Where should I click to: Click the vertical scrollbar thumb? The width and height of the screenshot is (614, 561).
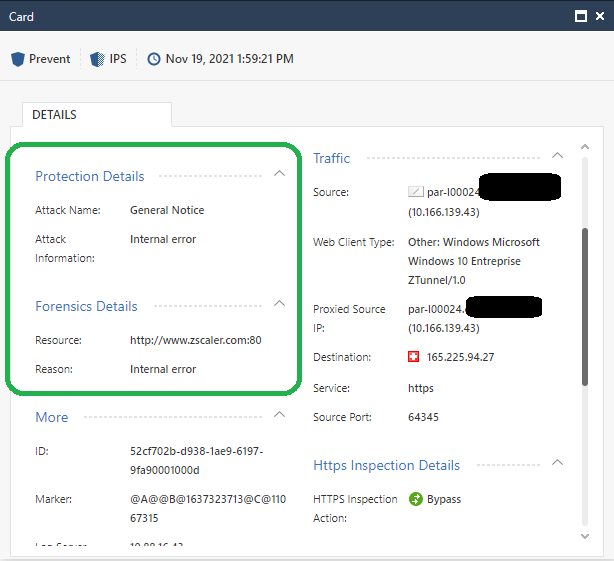(585, 305)
